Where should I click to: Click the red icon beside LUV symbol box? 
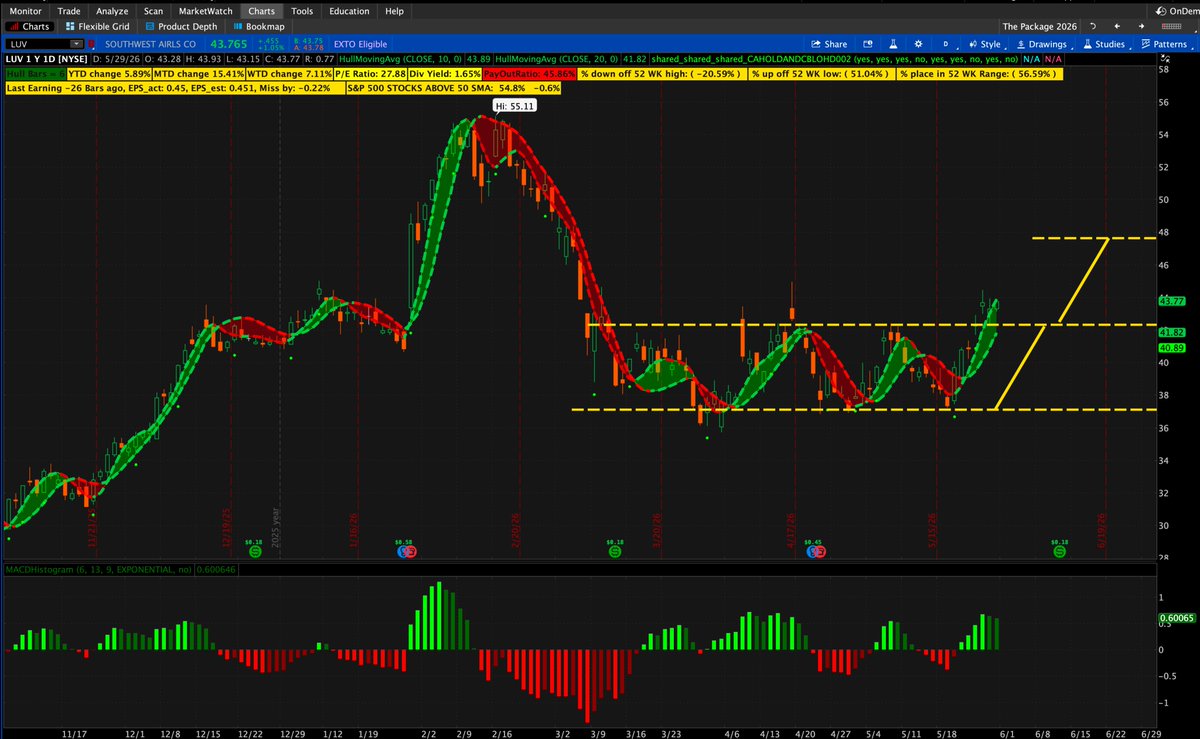(x=91, y=44)
